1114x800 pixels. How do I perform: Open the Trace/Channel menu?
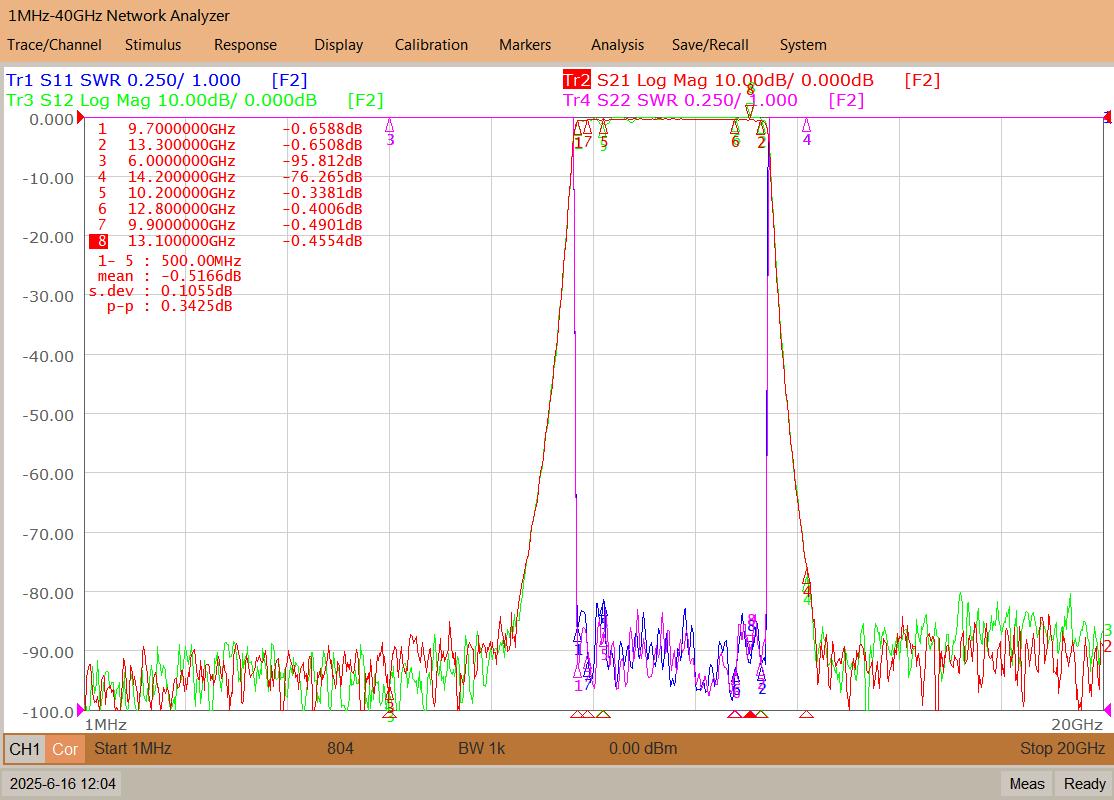tap(54, 45)
